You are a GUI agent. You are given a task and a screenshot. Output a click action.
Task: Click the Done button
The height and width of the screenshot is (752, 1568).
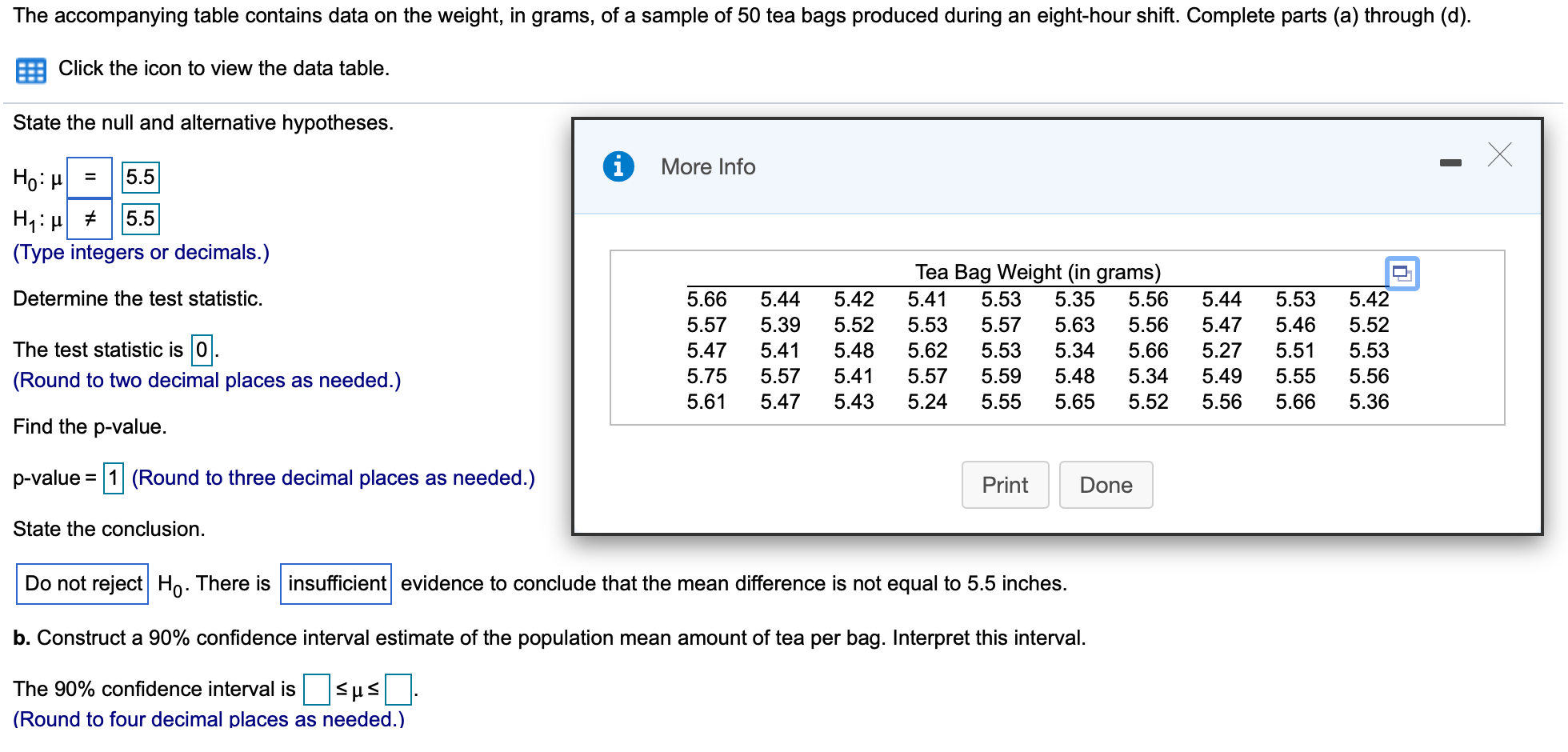[x=1106, y=484]
